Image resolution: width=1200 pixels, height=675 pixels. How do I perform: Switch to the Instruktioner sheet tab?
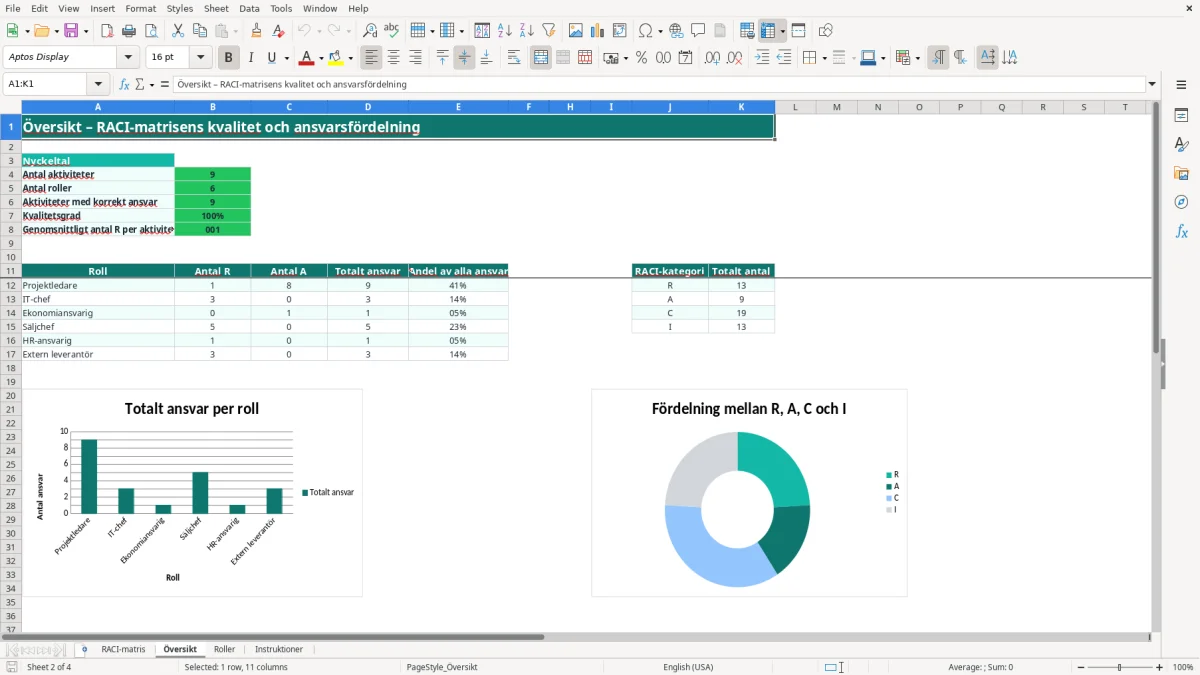tap(279, 649)
